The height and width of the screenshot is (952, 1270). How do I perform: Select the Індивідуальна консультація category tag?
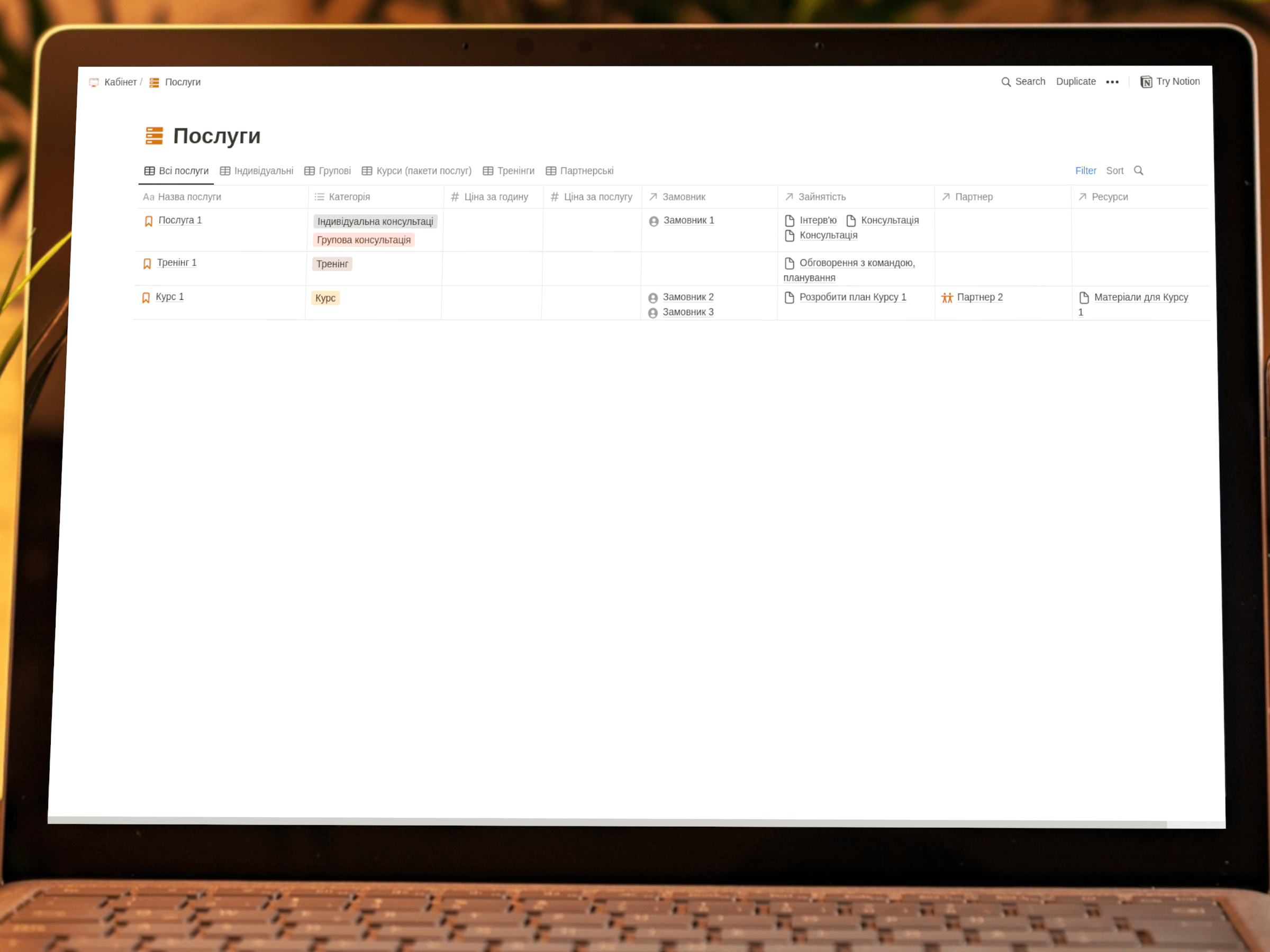[x=376, y=222]
